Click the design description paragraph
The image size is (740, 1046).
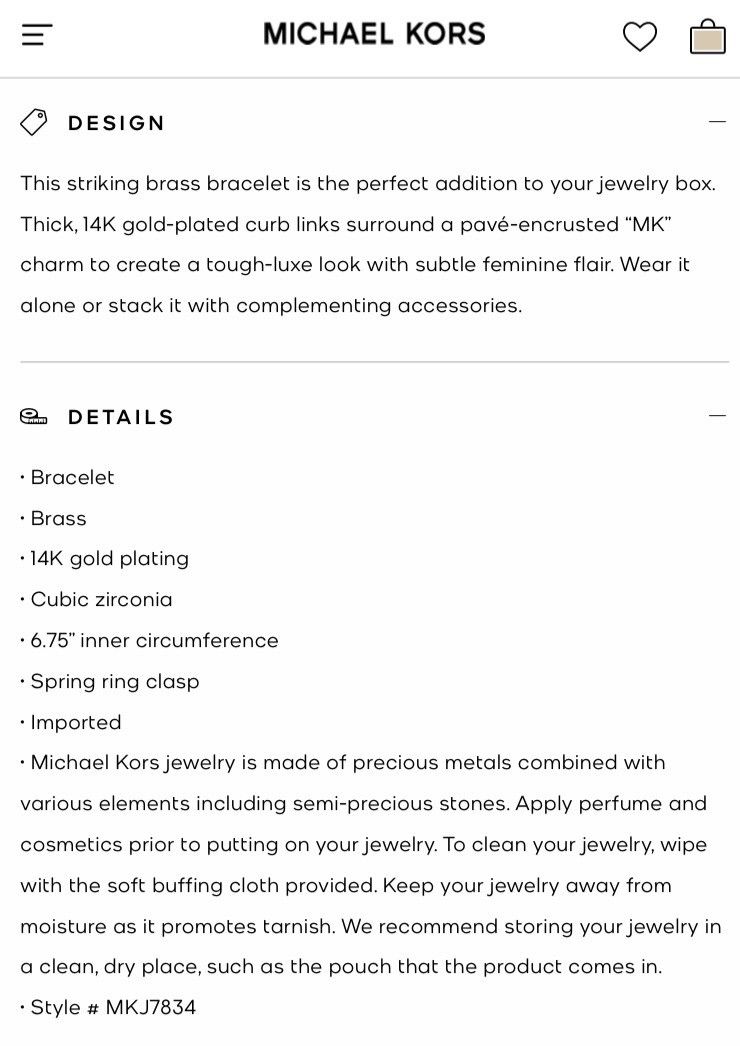coord(368,244)
